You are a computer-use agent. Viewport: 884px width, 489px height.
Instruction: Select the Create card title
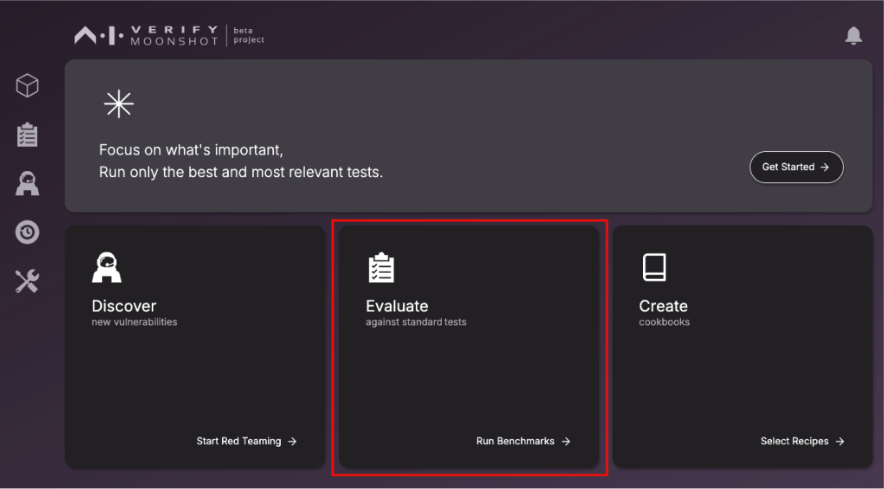point(663,306)
